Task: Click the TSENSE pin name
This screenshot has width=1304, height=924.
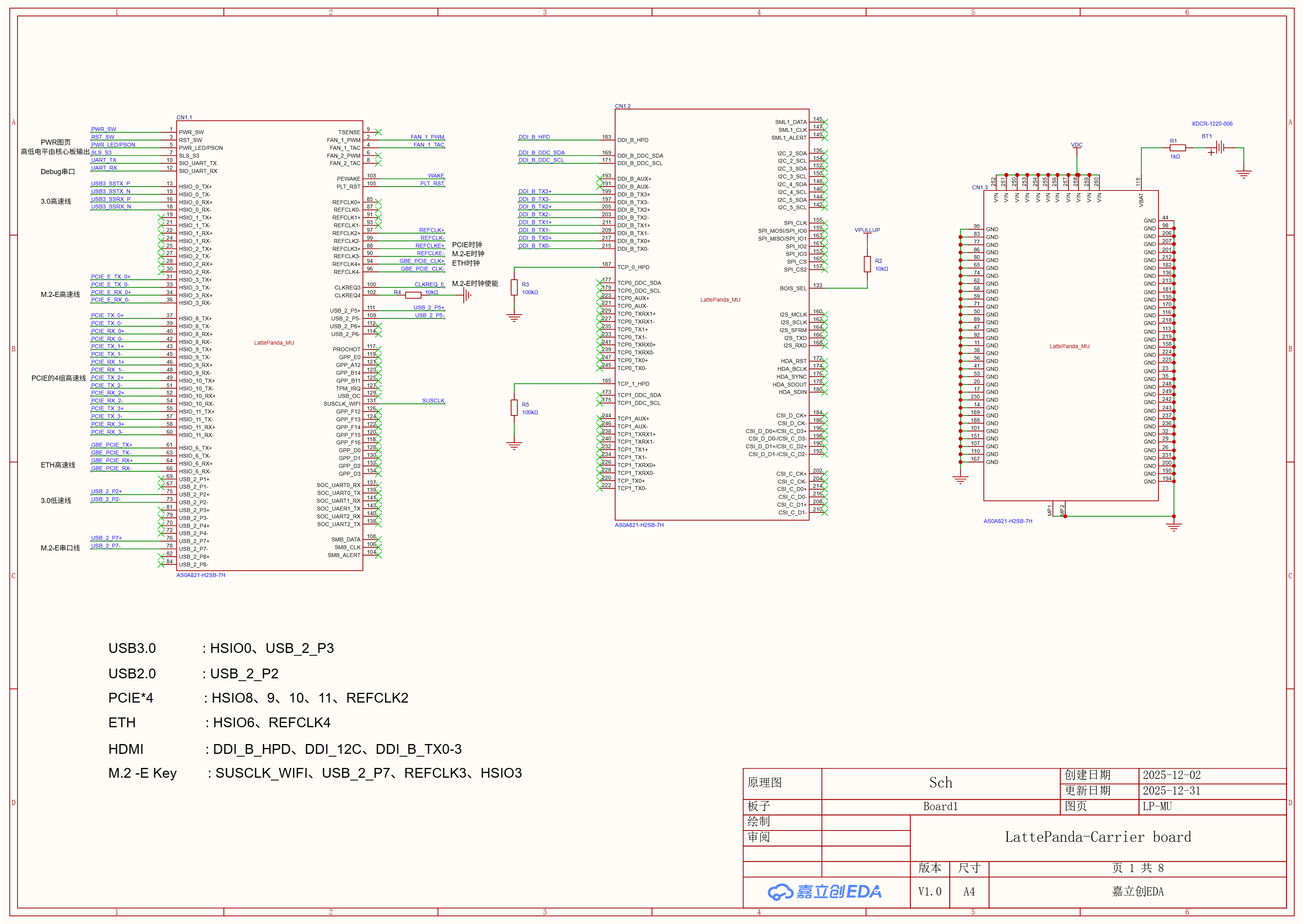Action: (x=349, y=132)
